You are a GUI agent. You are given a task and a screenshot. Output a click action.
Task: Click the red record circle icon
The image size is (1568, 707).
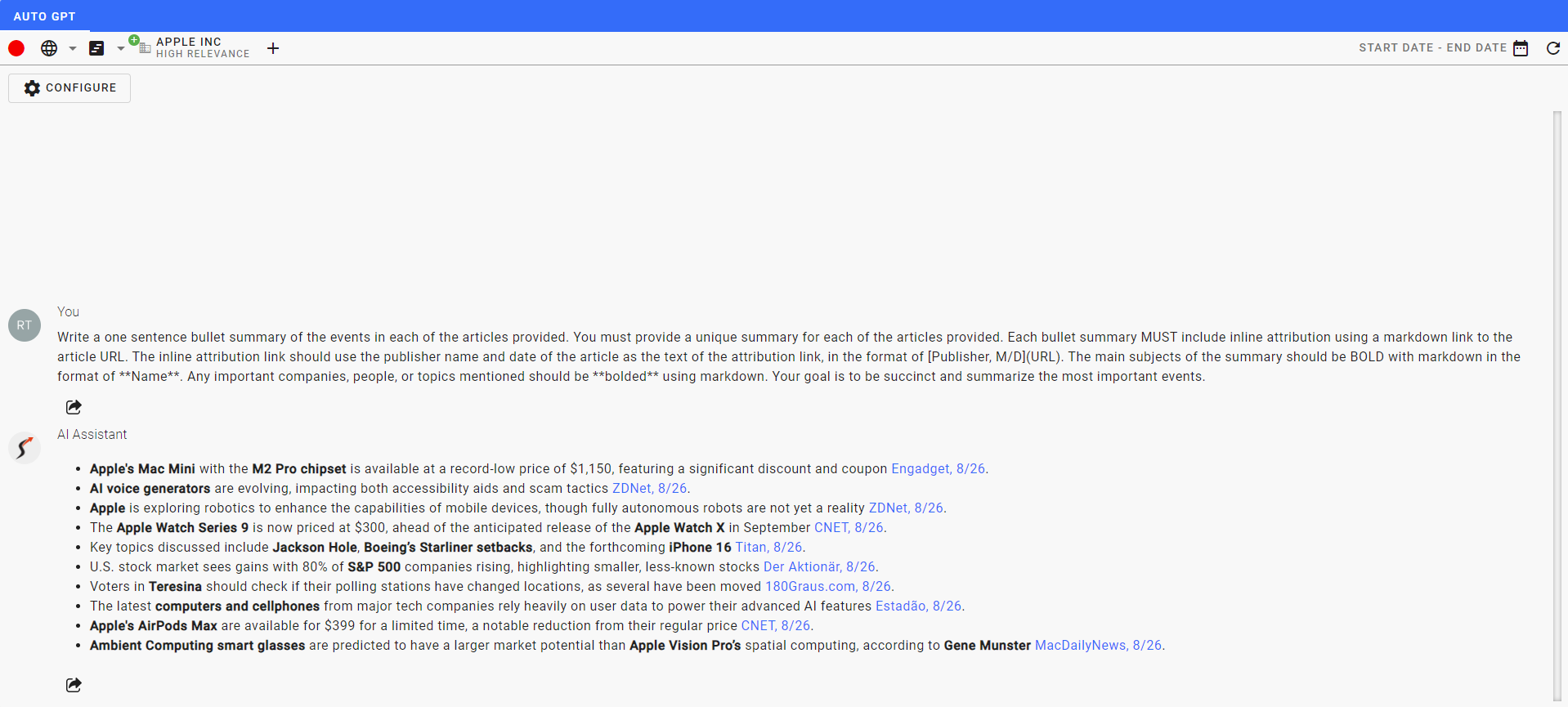tap(16, 48)
